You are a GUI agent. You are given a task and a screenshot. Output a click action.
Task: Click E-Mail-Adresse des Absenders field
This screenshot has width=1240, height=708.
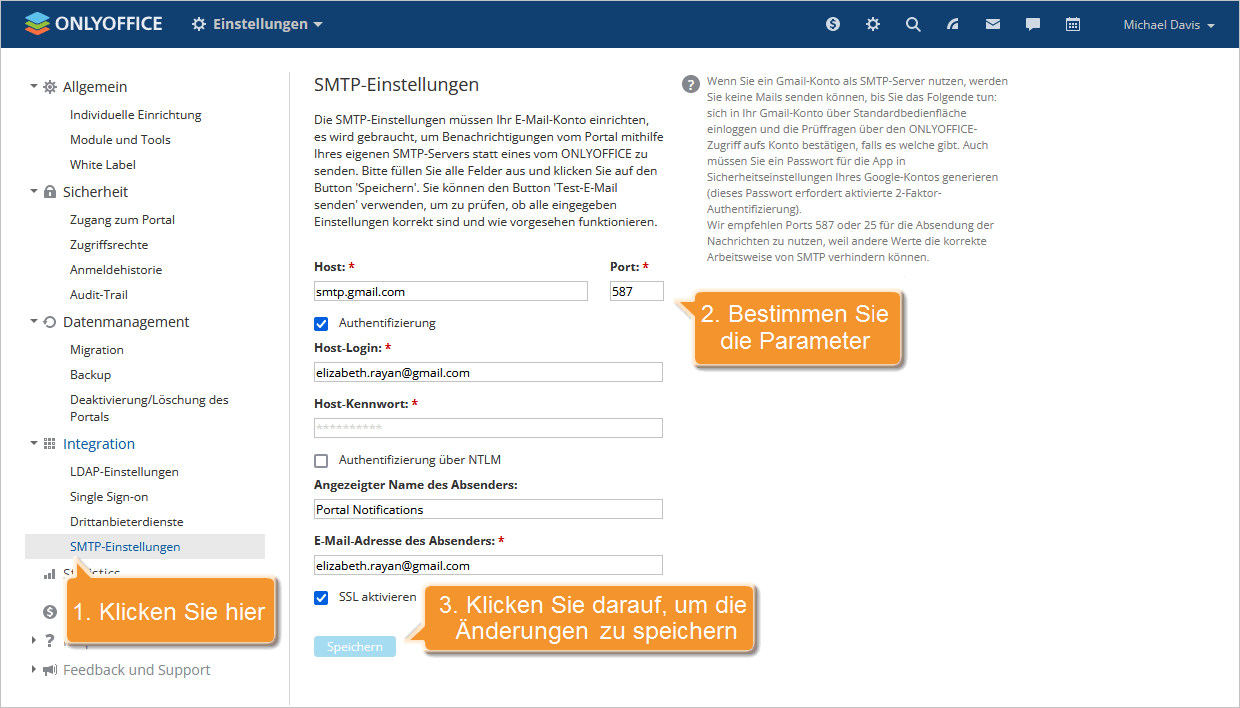pos(488,565)
